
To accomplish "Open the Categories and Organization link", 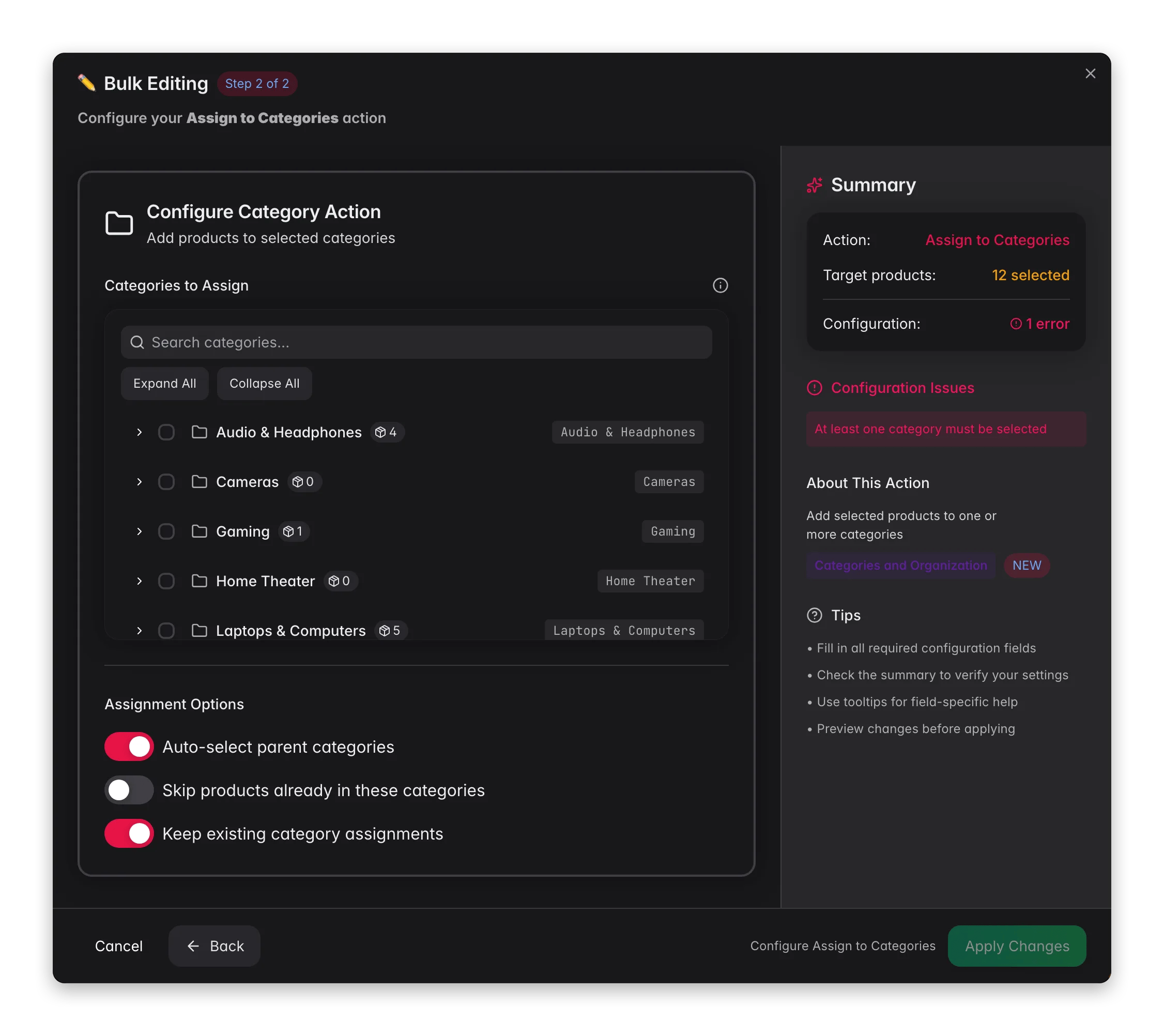I will click(x=900, y=566).
